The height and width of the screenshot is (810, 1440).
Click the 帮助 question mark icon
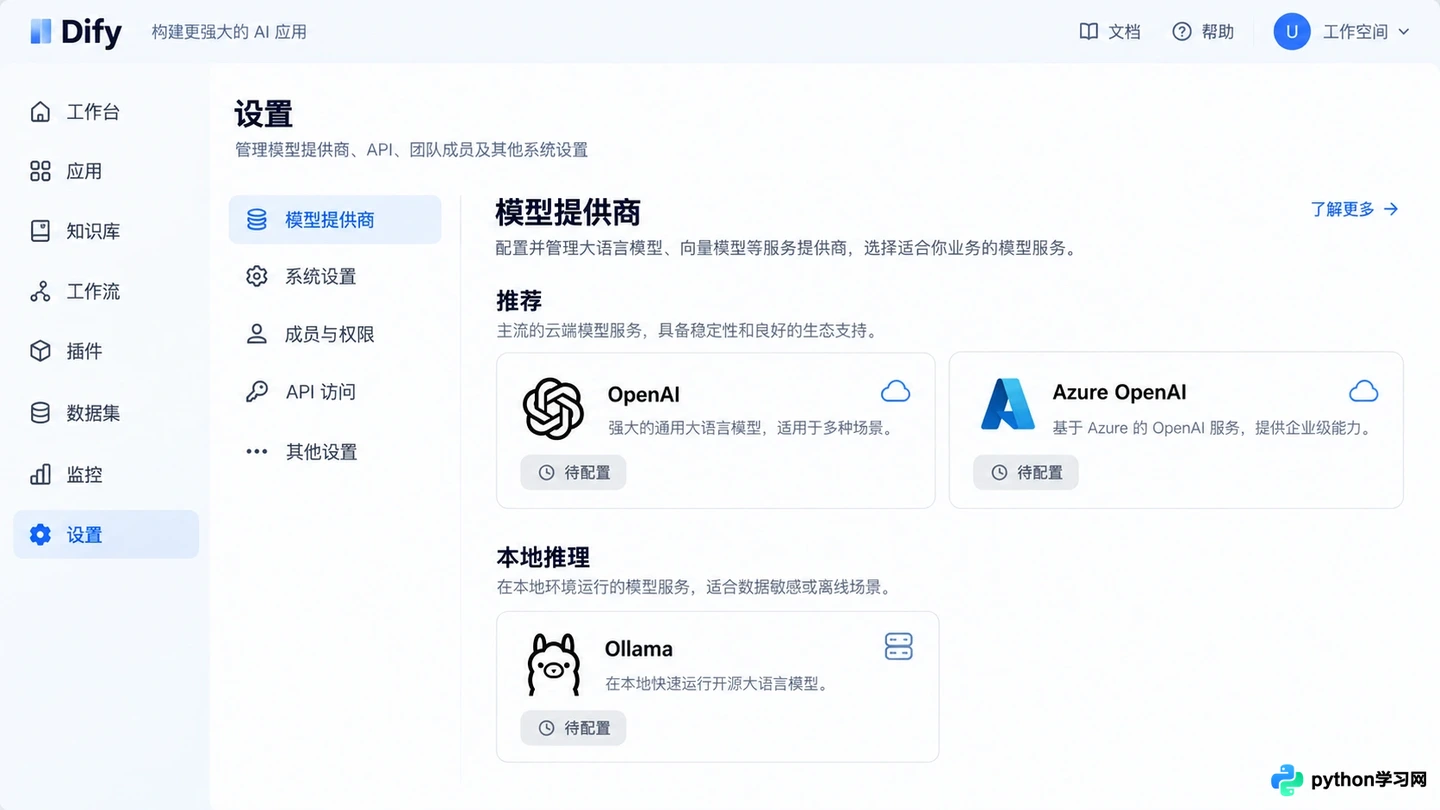pos(1182,32)
